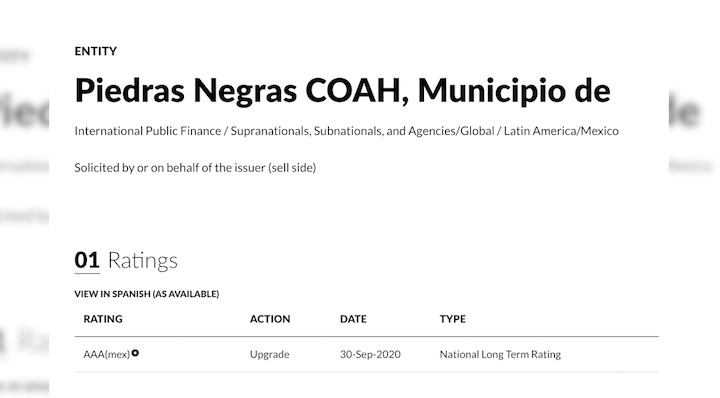Click the AAA(mex) rating value
The image size is (720, 398).
107,354
